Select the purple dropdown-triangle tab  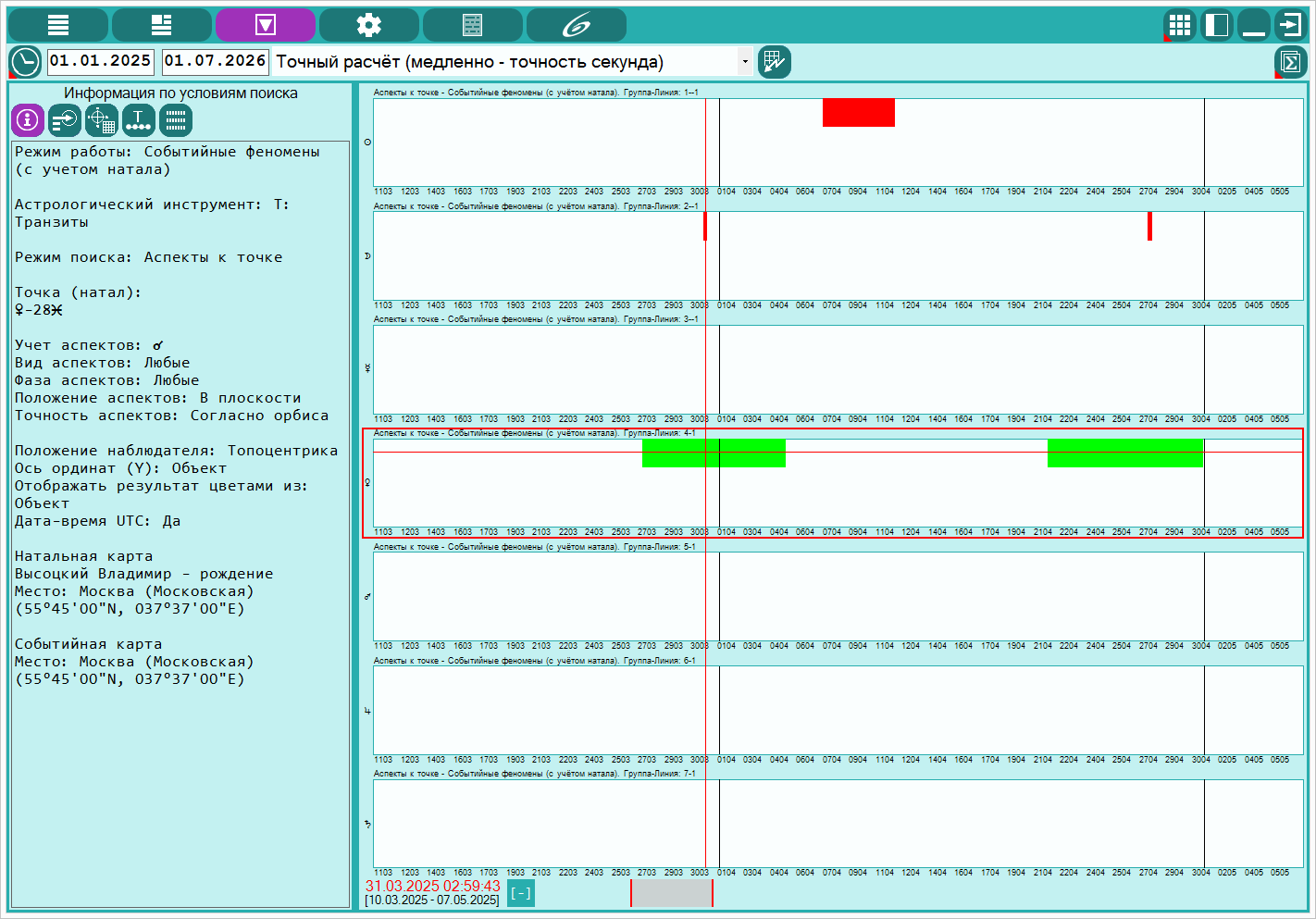266,25
